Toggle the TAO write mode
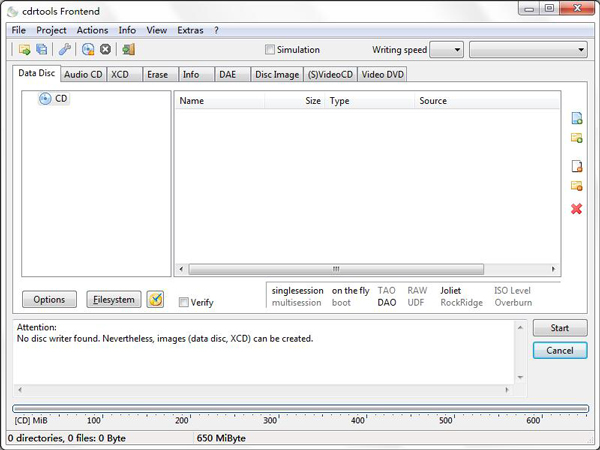600x450 pixels. tap(386, 291)
